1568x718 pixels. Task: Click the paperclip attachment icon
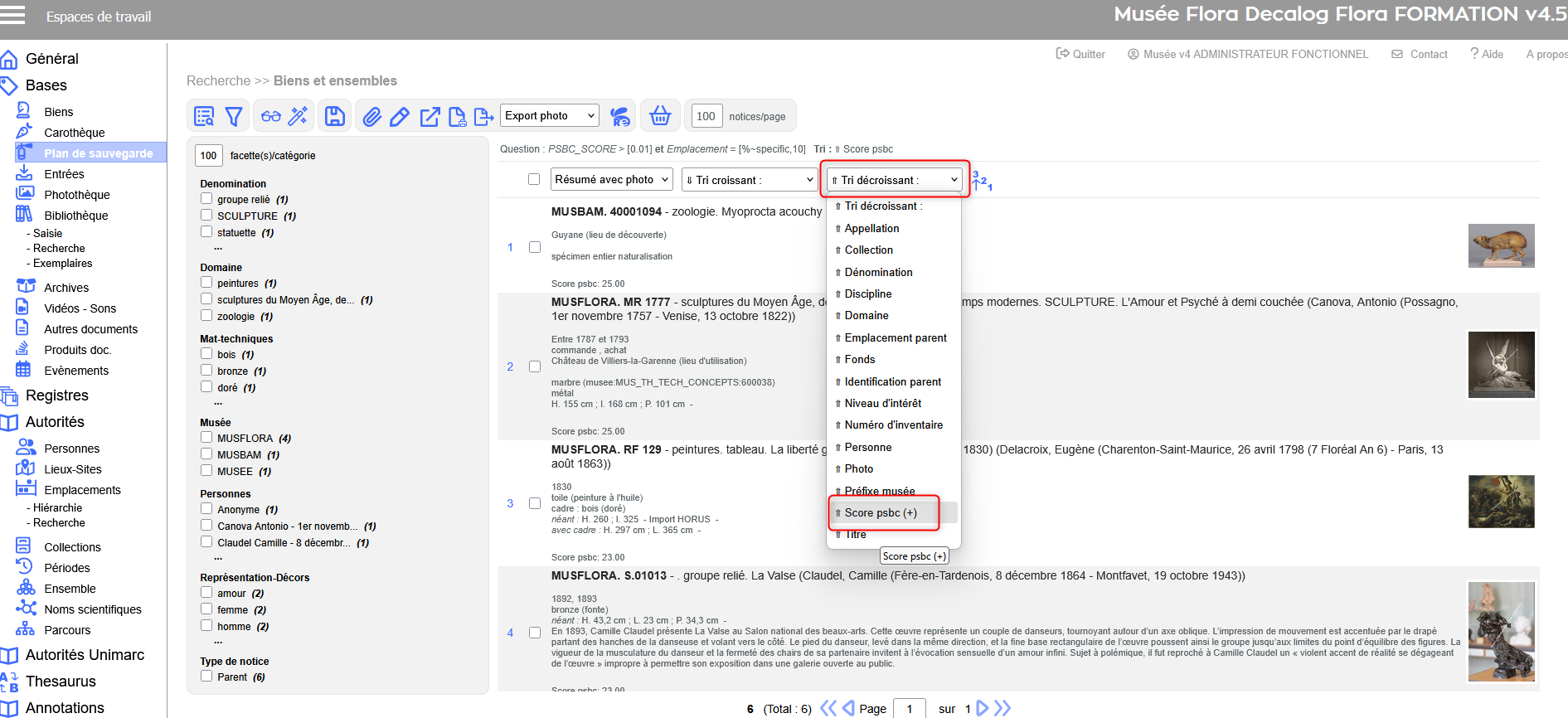[x=372, y=117]
